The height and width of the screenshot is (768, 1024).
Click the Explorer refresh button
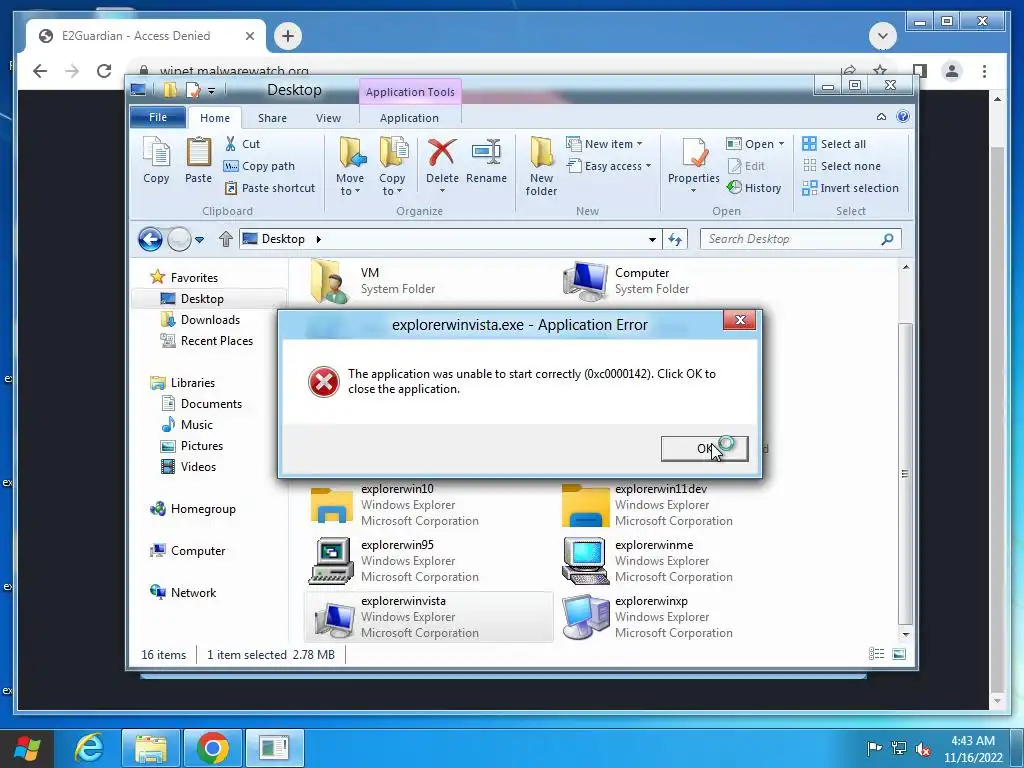coord(675,240)
